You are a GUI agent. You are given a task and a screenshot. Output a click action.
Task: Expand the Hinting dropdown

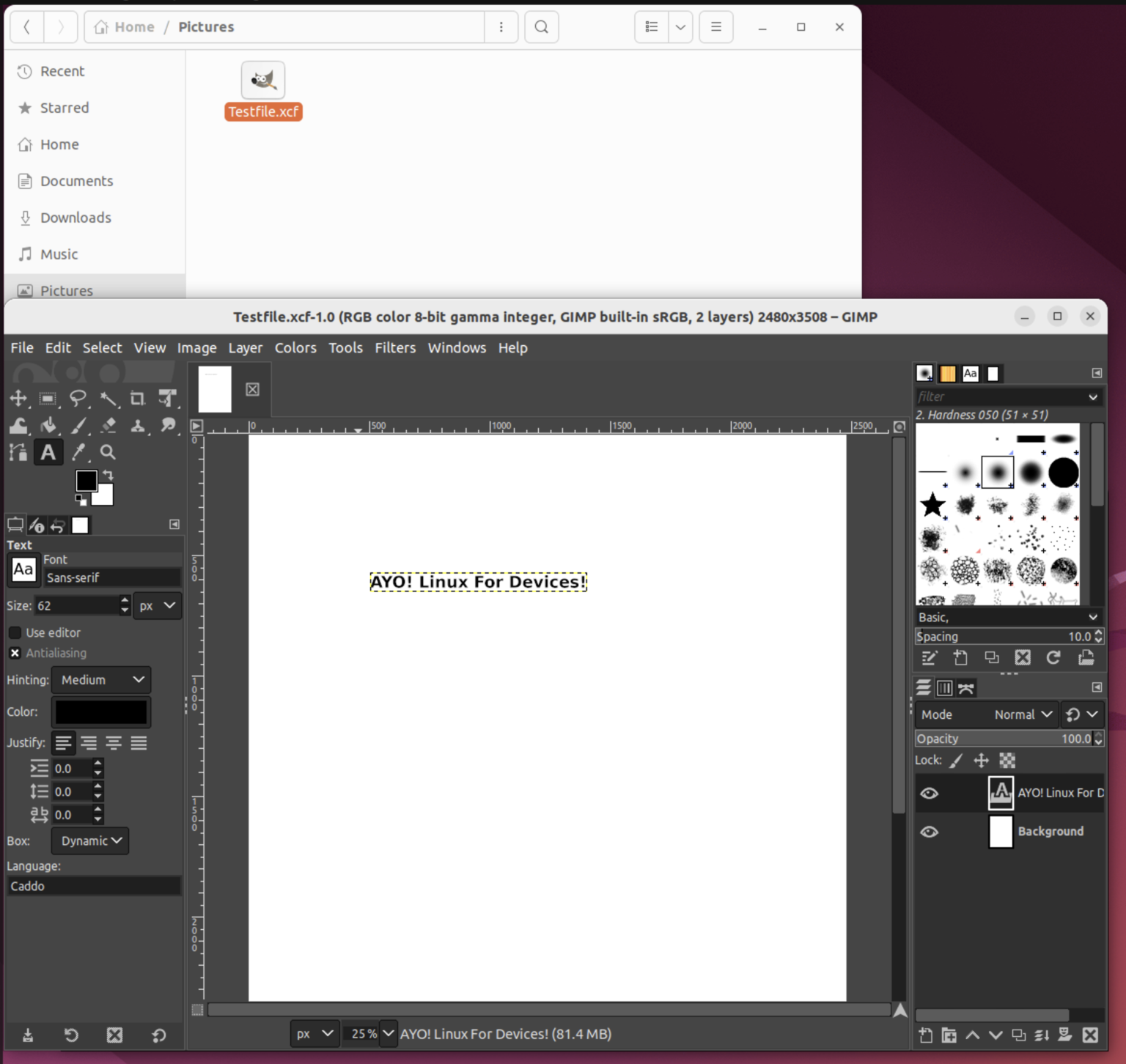[x=100, y=680]
